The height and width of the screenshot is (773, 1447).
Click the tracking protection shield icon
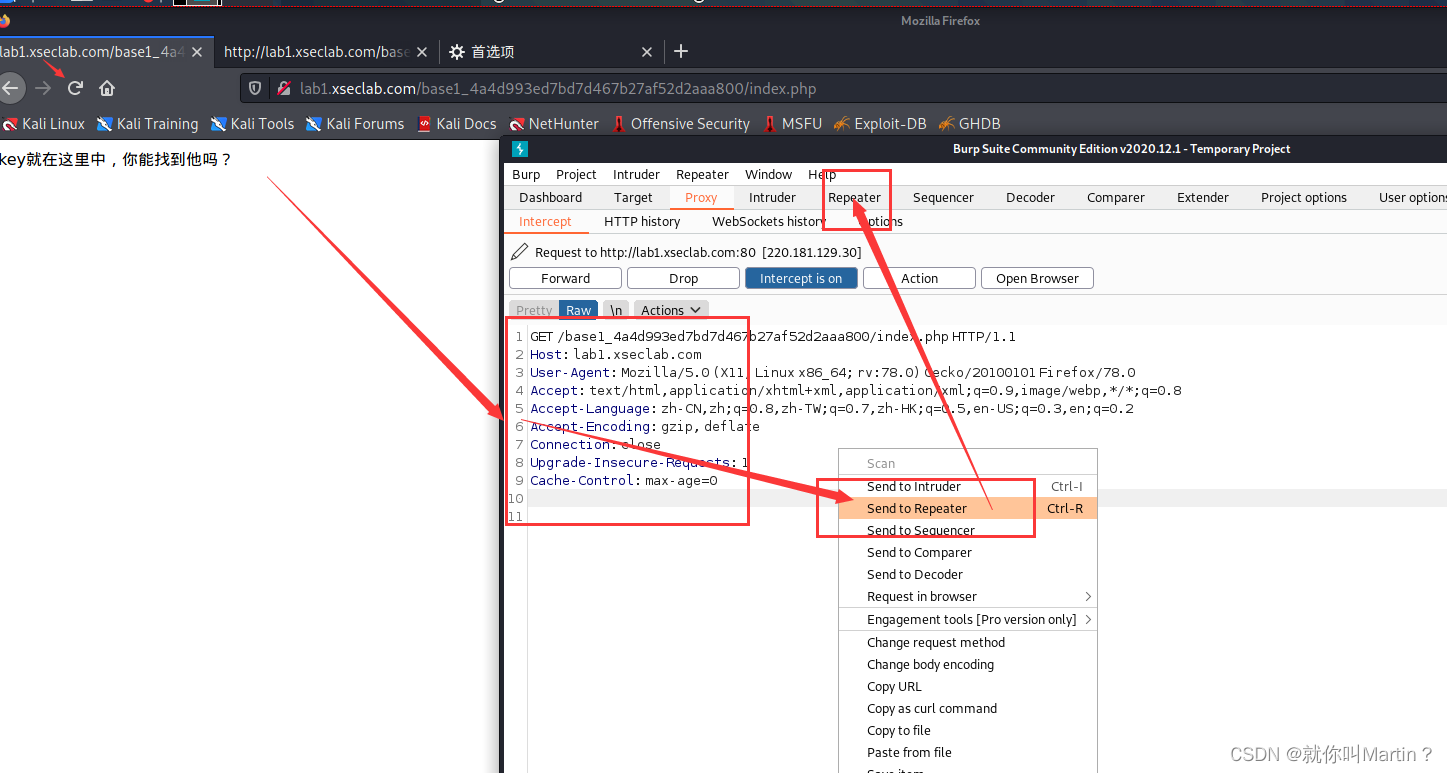255,89
